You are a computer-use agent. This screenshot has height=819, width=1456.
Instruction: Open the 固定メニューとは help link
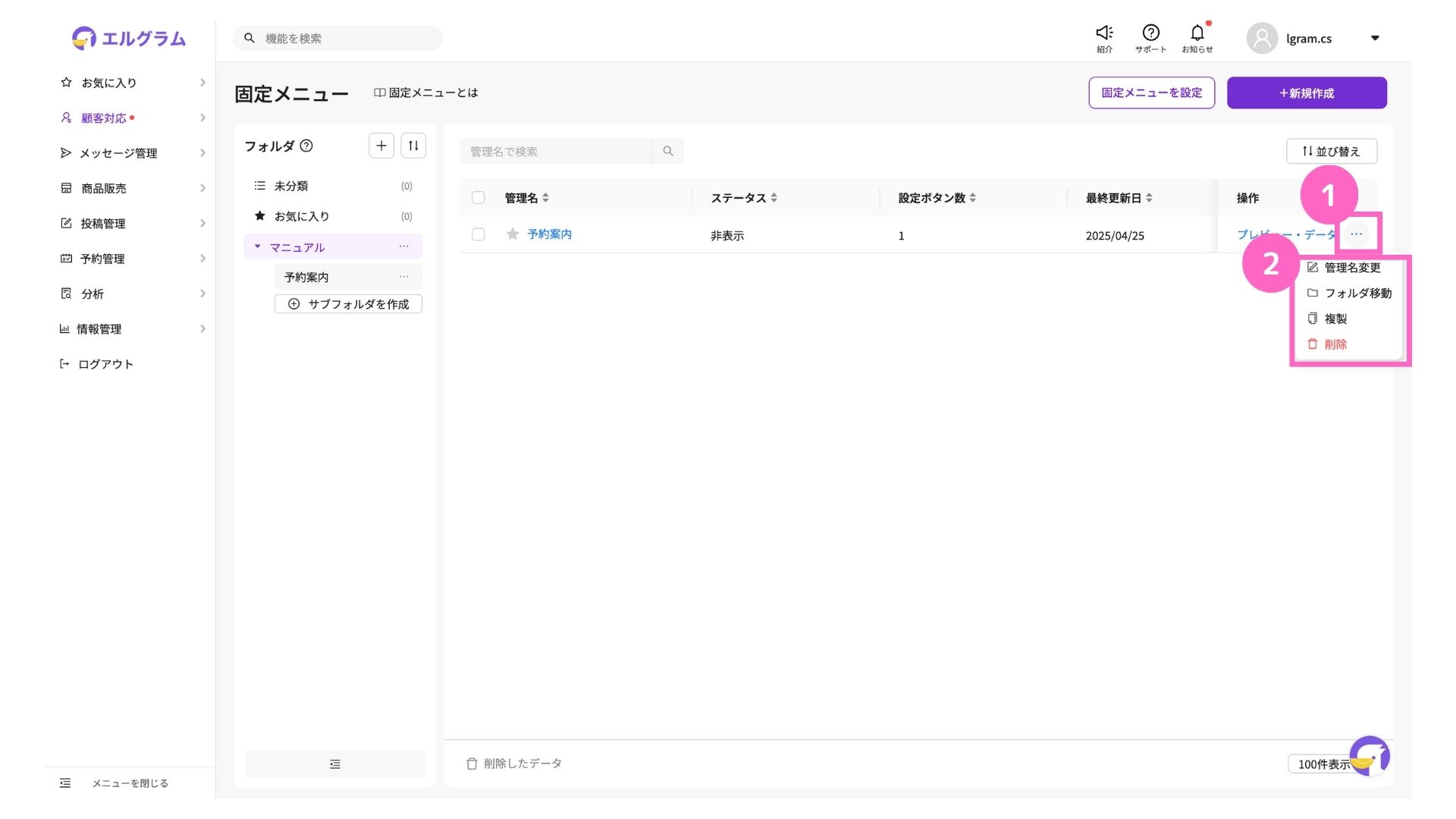426,93
